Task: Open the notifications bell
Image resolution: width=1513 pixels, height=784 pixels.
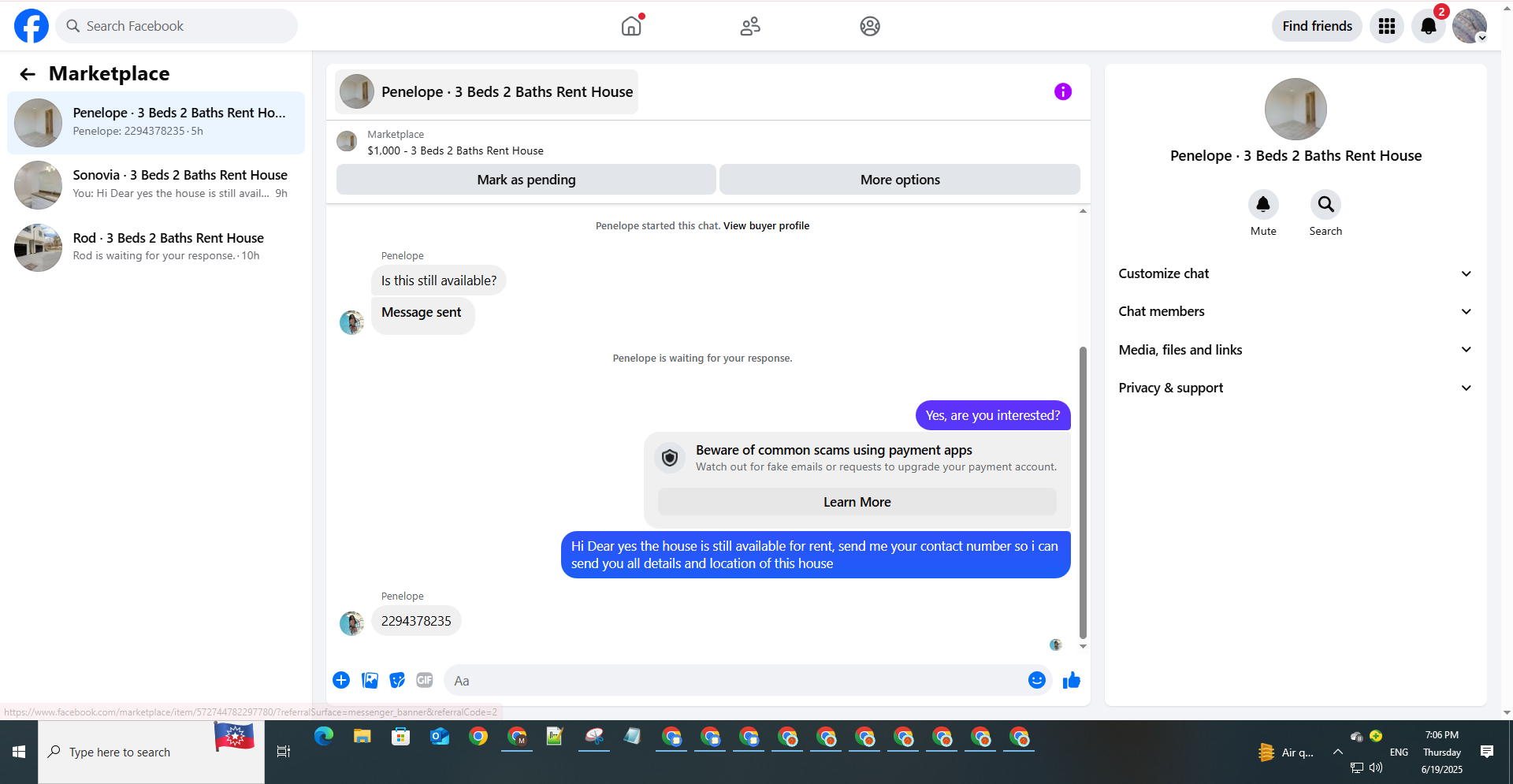Action: point(1428,26)
